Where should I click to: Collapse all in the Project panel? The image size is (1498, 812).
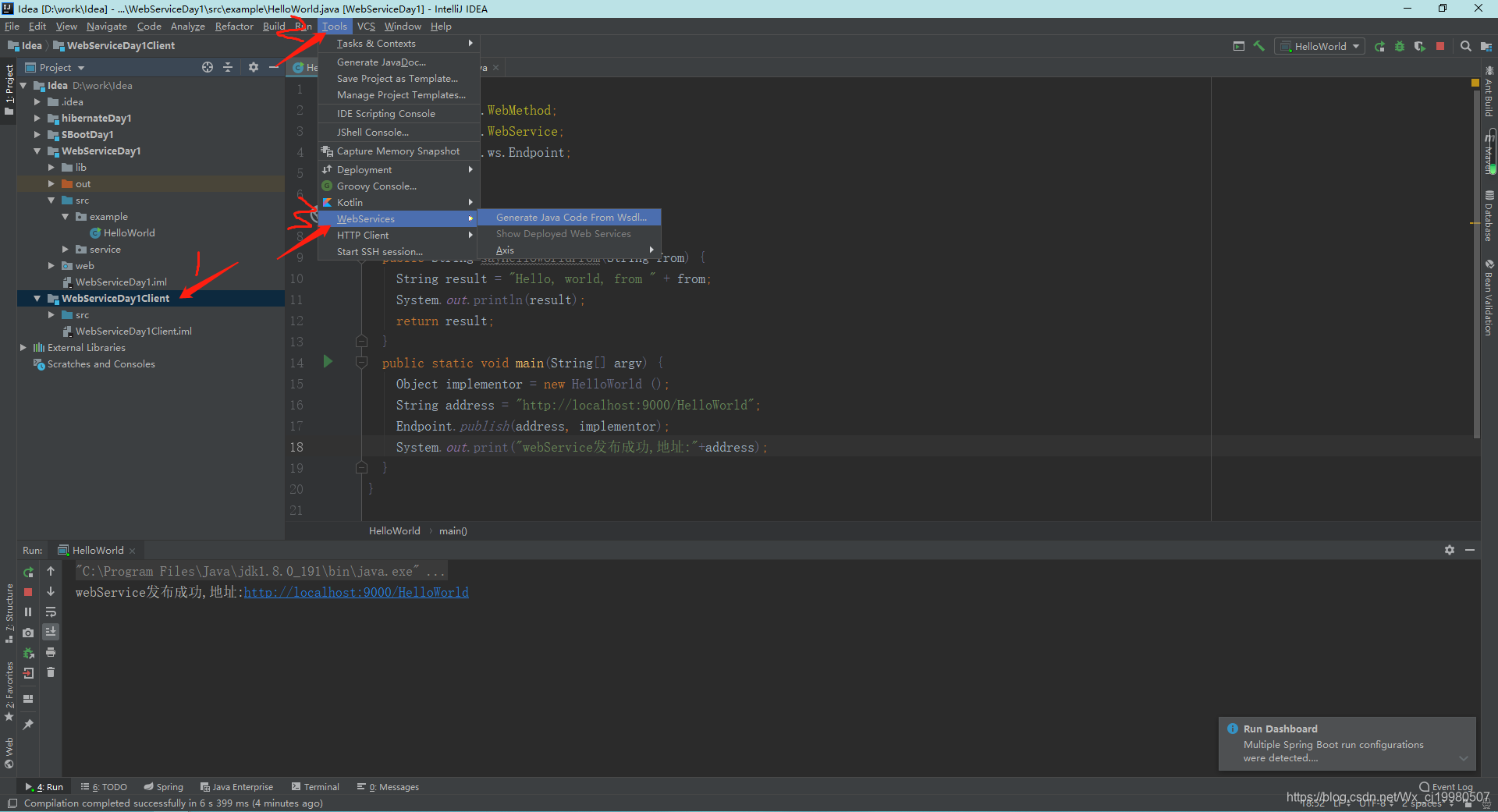tap(228, 68)
